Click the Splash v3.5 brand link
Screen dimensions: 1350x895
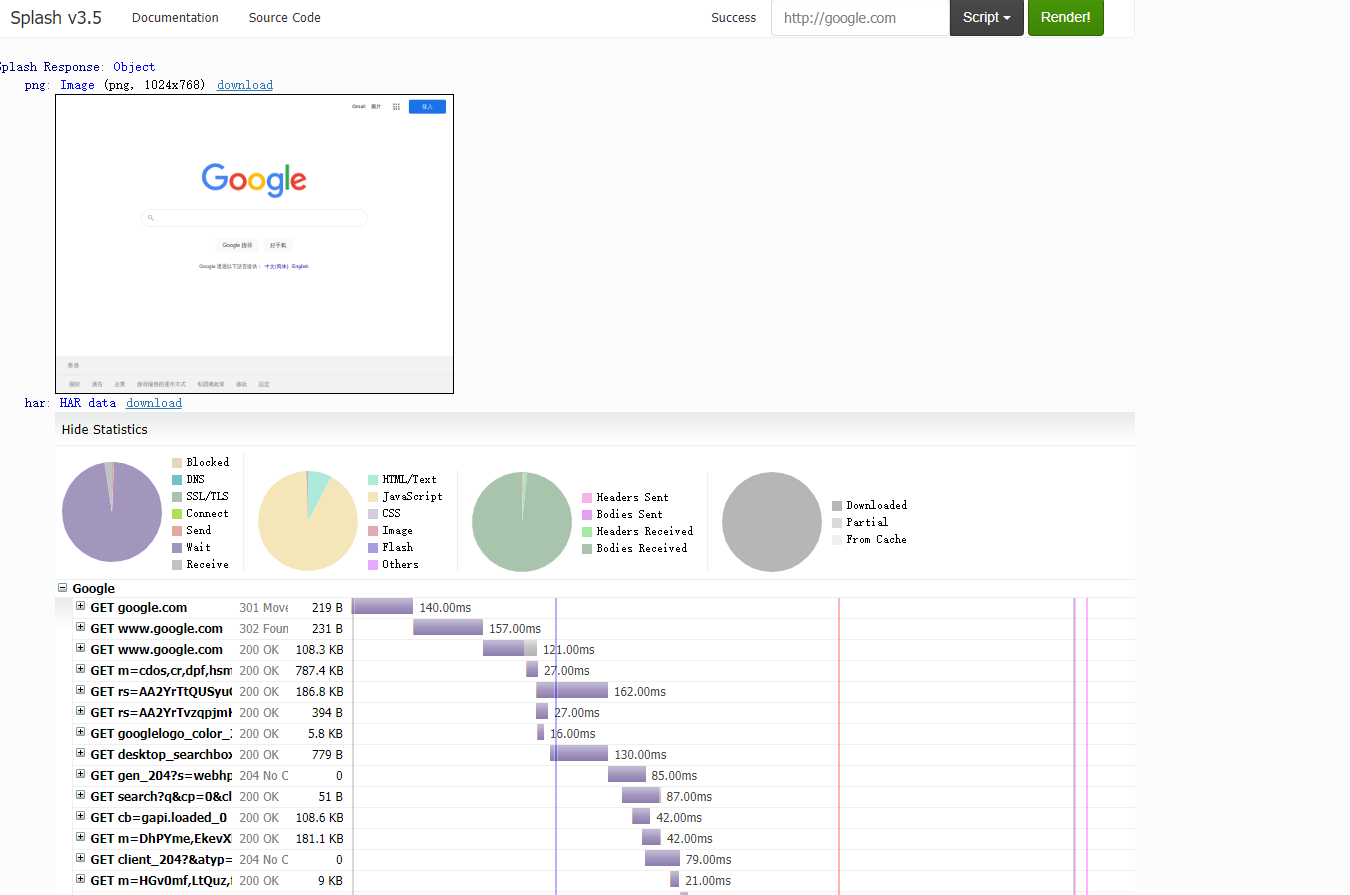[56, 17]
